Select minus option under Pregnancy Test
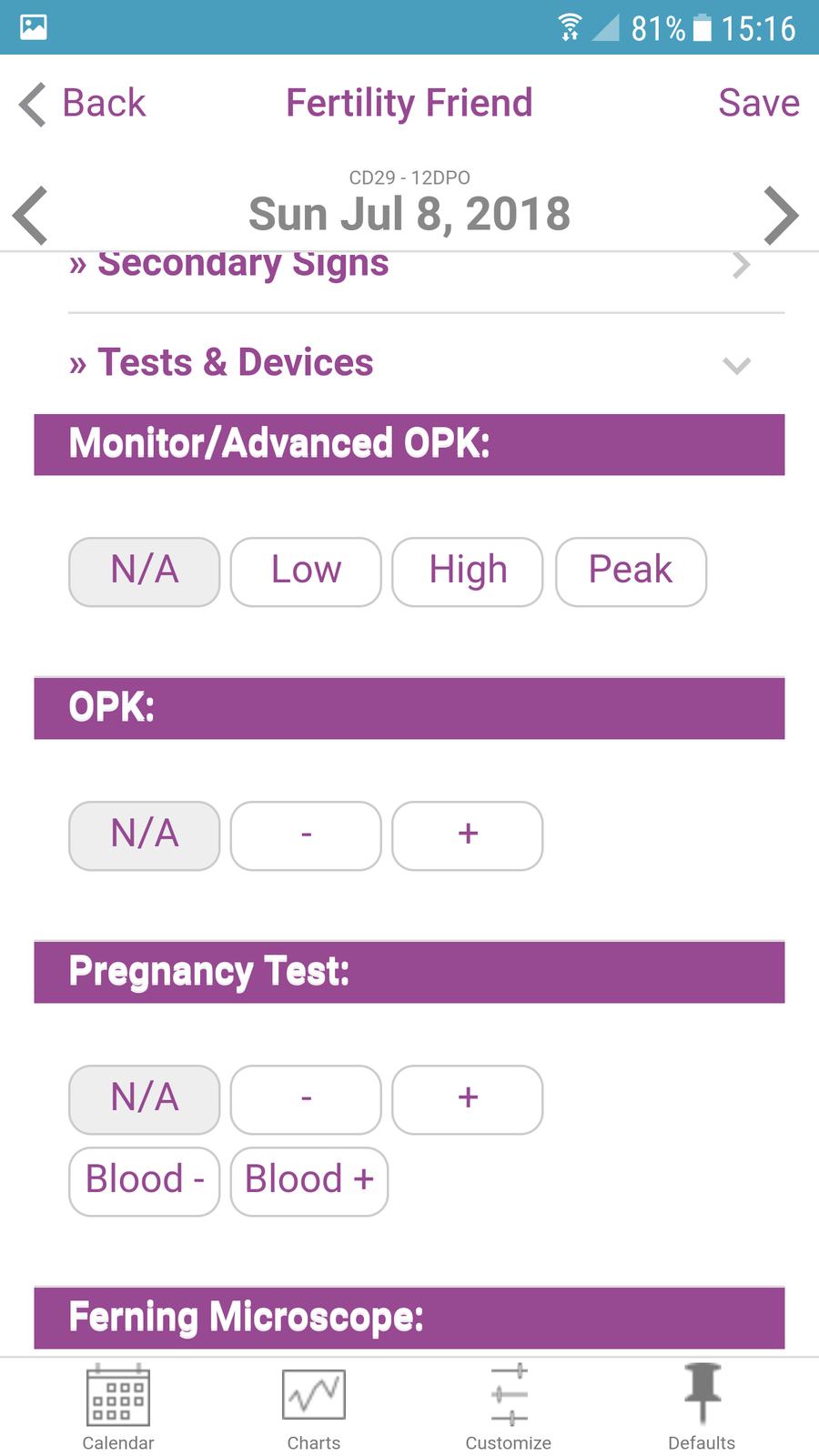Image resolution: width=819 pixels, height=1456 pixels. (x=306, y=1099)
